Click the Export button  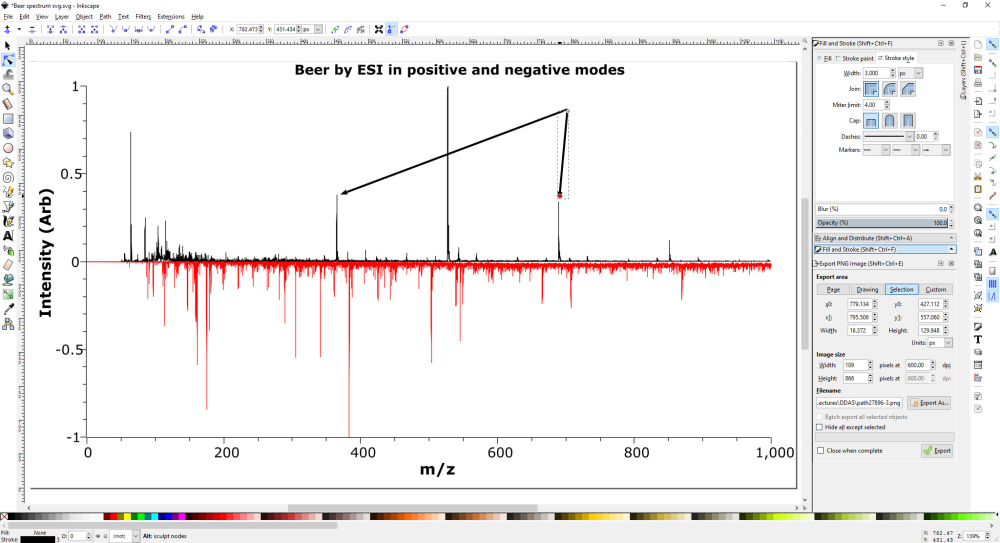coord(937,450)
